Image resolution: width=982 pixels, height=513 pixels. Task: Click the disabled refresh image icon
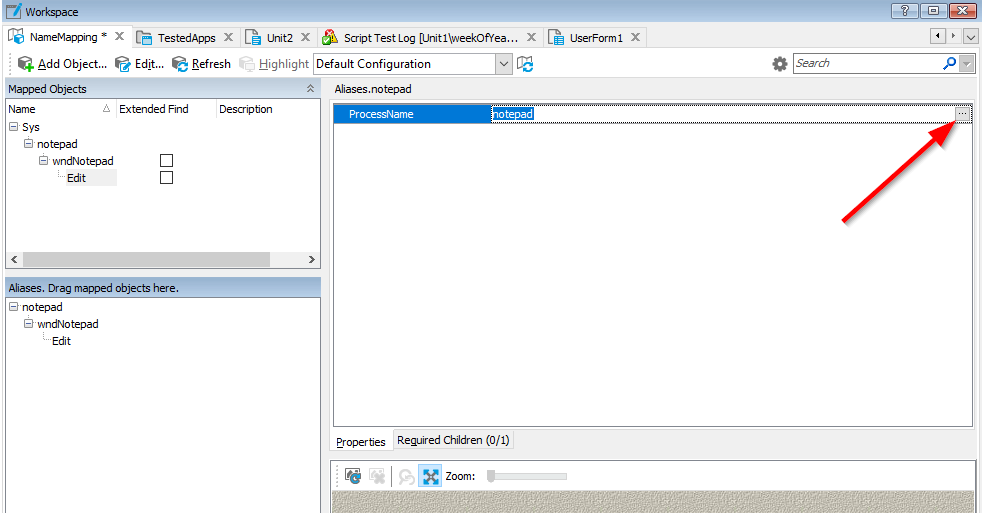pyautogui.click(x=406, y=476)
